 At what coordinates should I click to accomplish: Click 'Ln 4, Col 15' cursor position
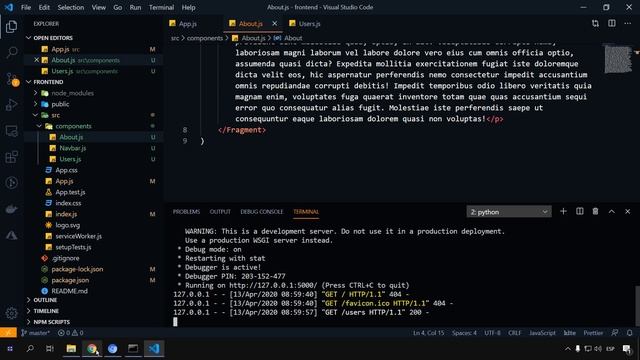click(428, 333)
